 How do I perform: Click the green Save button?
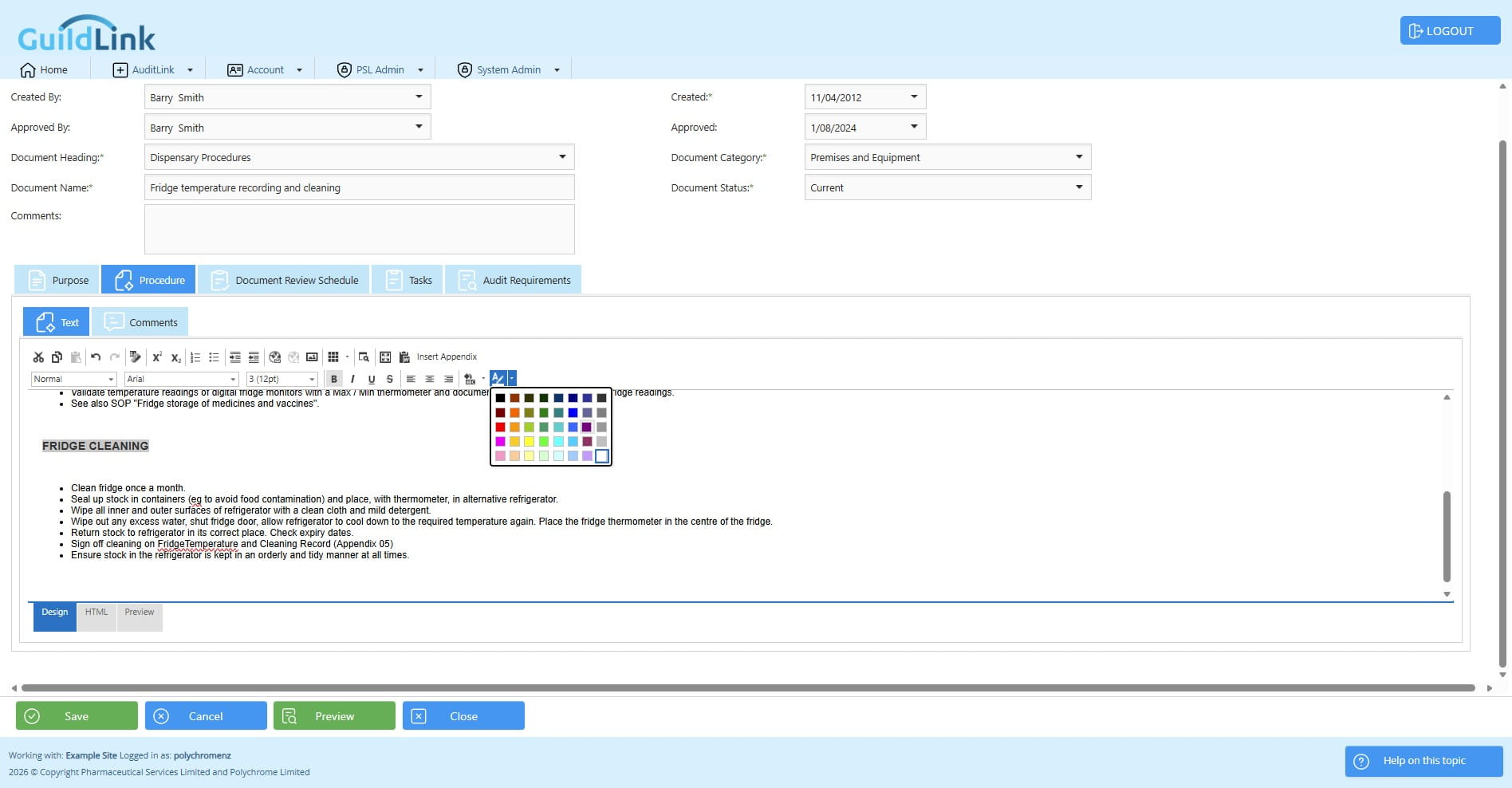click(x=77, y=716)
